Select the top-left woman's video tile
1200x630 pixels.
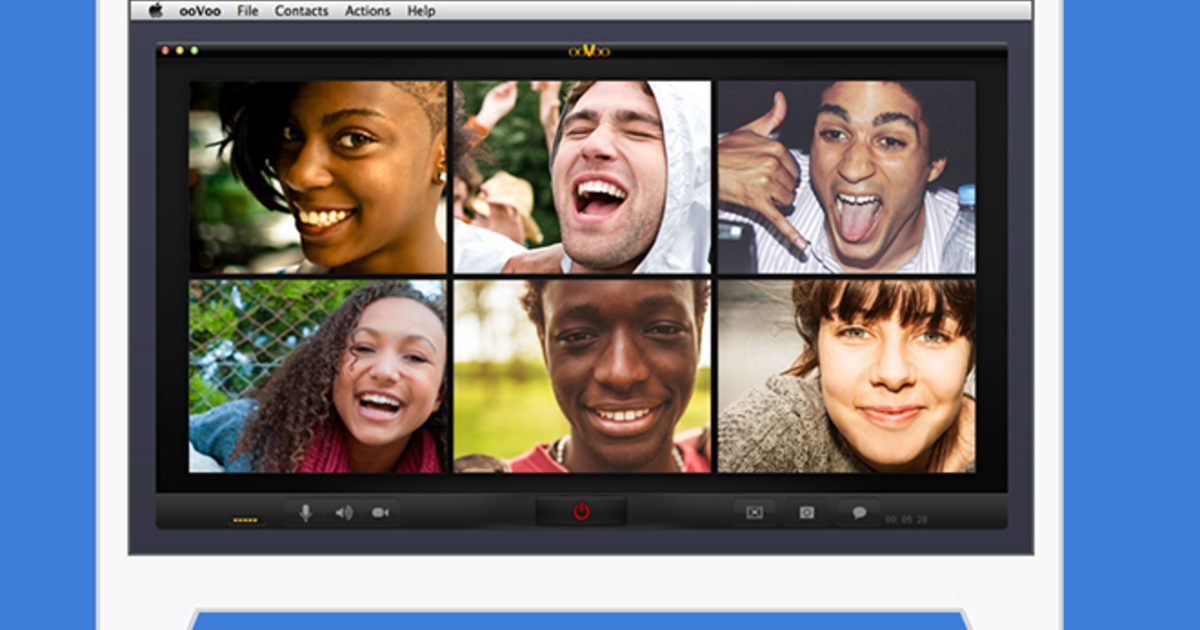coord(318,177)
